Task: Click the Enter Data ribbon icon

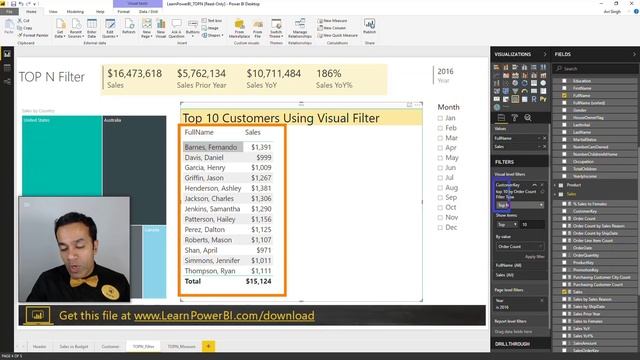Action: tap(92, 28)
